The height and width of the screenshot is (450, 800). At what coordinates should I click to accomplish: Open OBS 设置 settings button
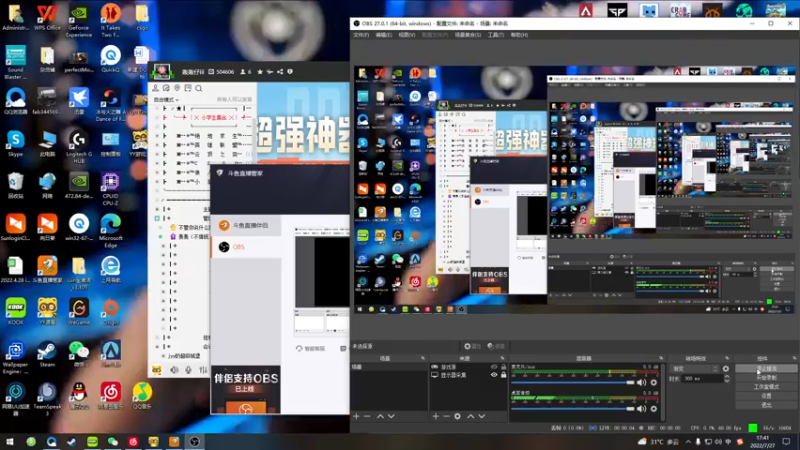click(x=766, y=396)
